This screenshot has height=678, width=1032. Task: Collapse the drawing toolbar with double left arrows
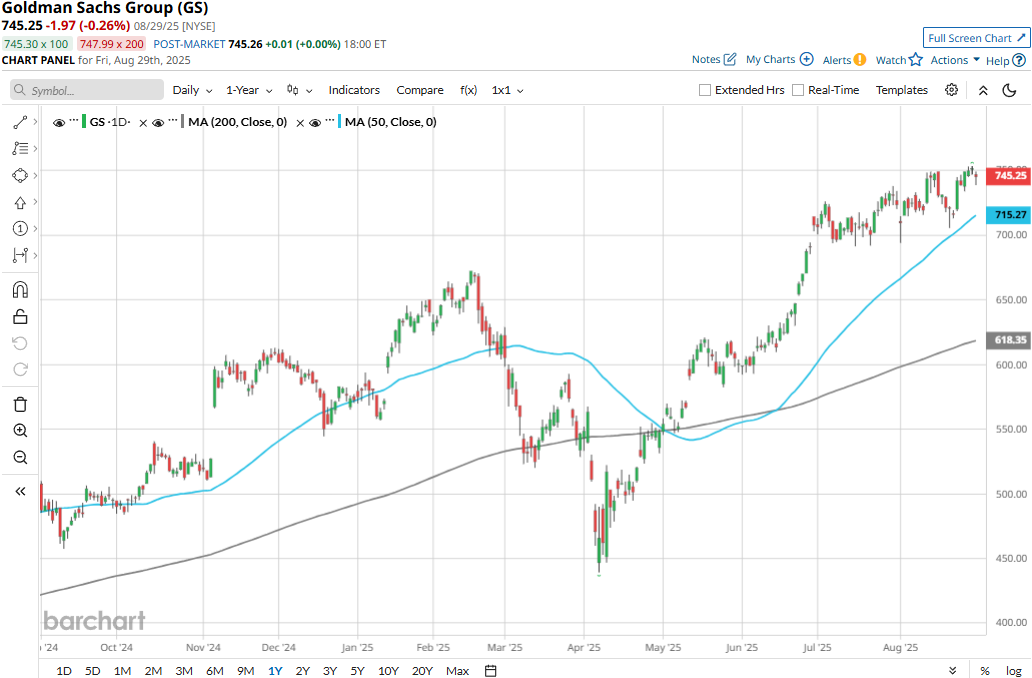[20, 491]
